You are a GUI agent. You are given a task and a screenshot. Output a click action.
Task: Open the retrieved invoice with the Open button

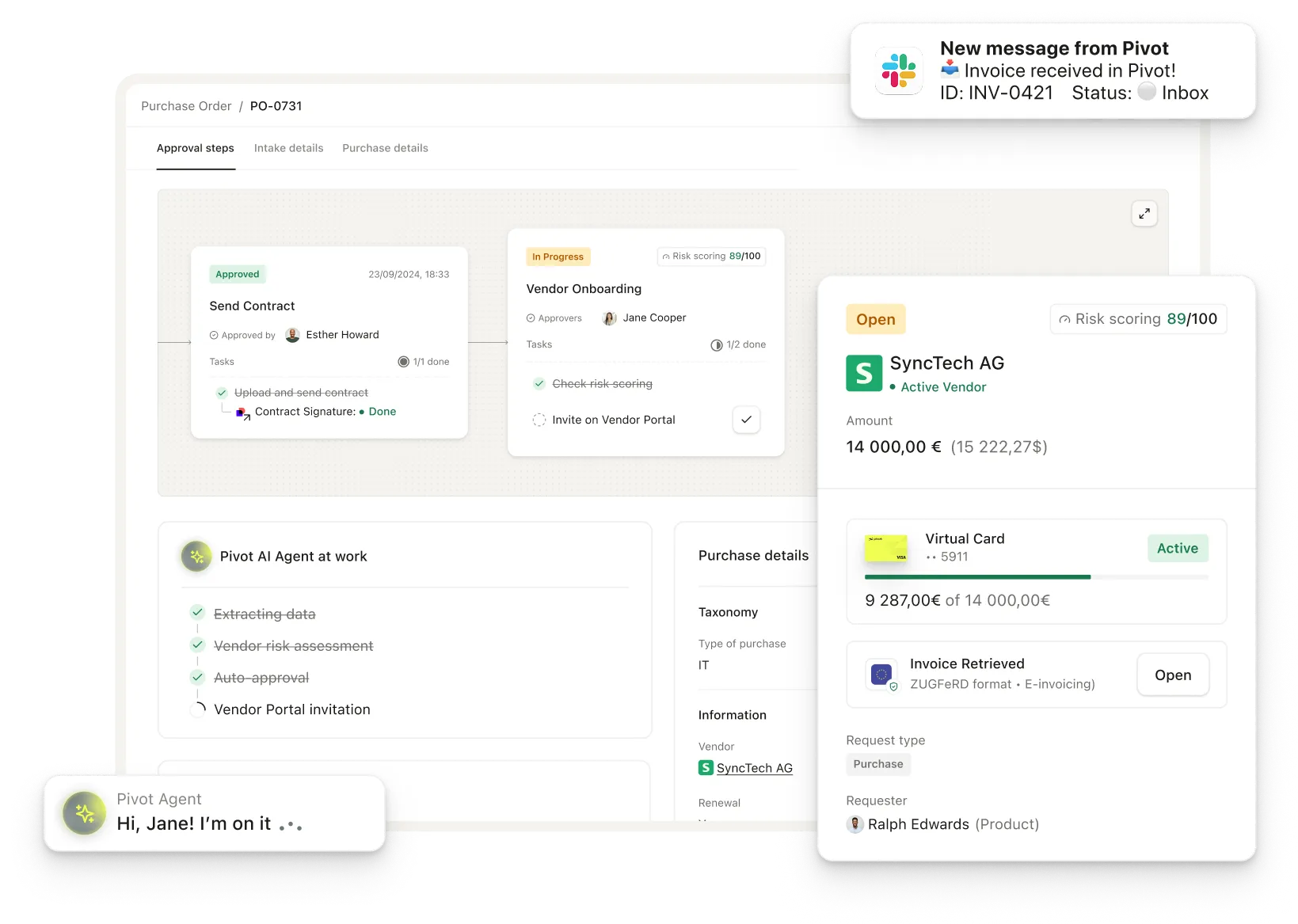pyautogui.click(x=1173, y=675)
